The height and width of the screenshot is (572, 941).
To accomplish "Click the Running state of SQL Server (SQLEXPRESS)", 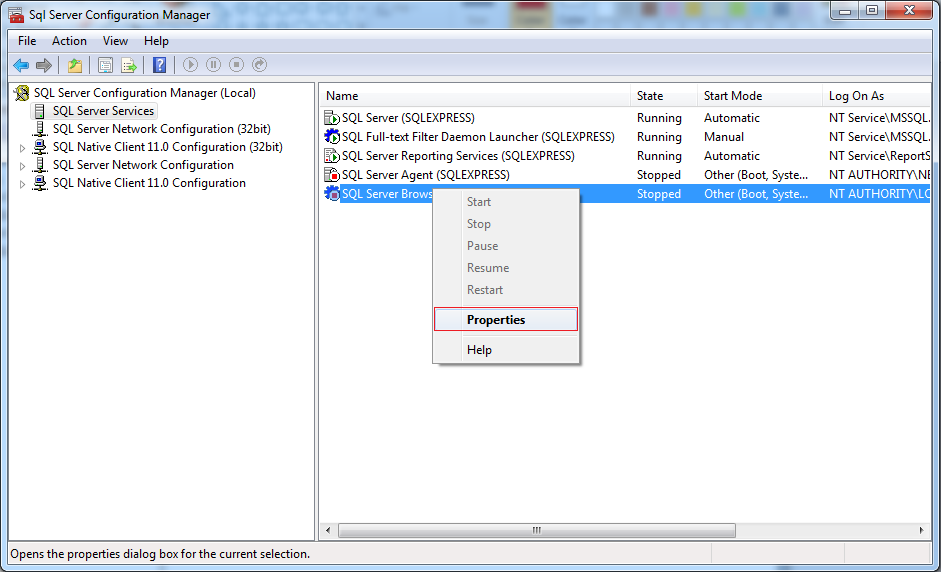I will 659,118.
